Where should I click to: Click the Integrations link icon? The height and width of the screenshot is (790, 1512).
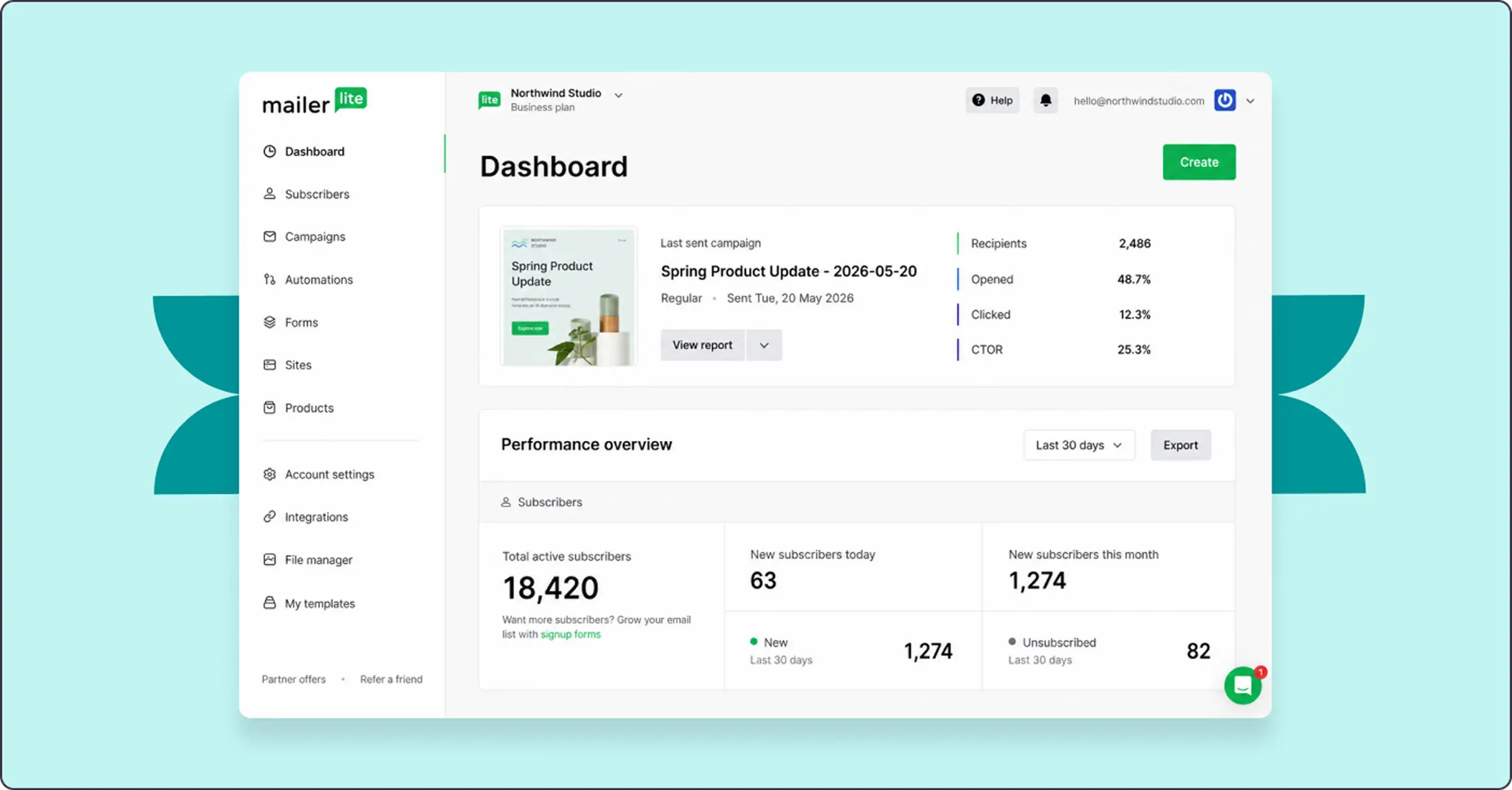click(270, 517)
